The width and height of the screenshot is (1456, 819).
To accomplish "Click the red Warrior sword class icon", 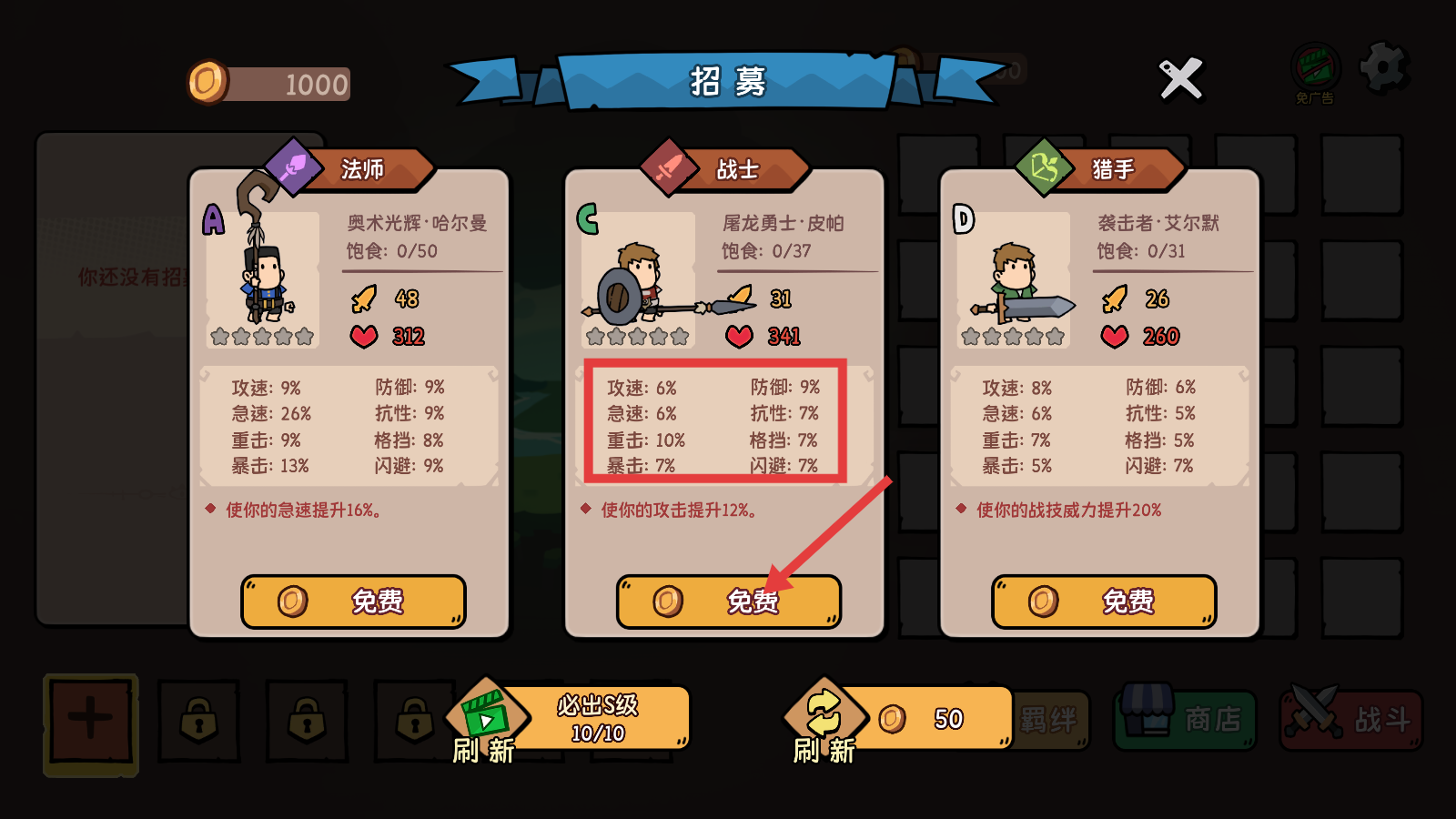I will click(x=669, y=167).
